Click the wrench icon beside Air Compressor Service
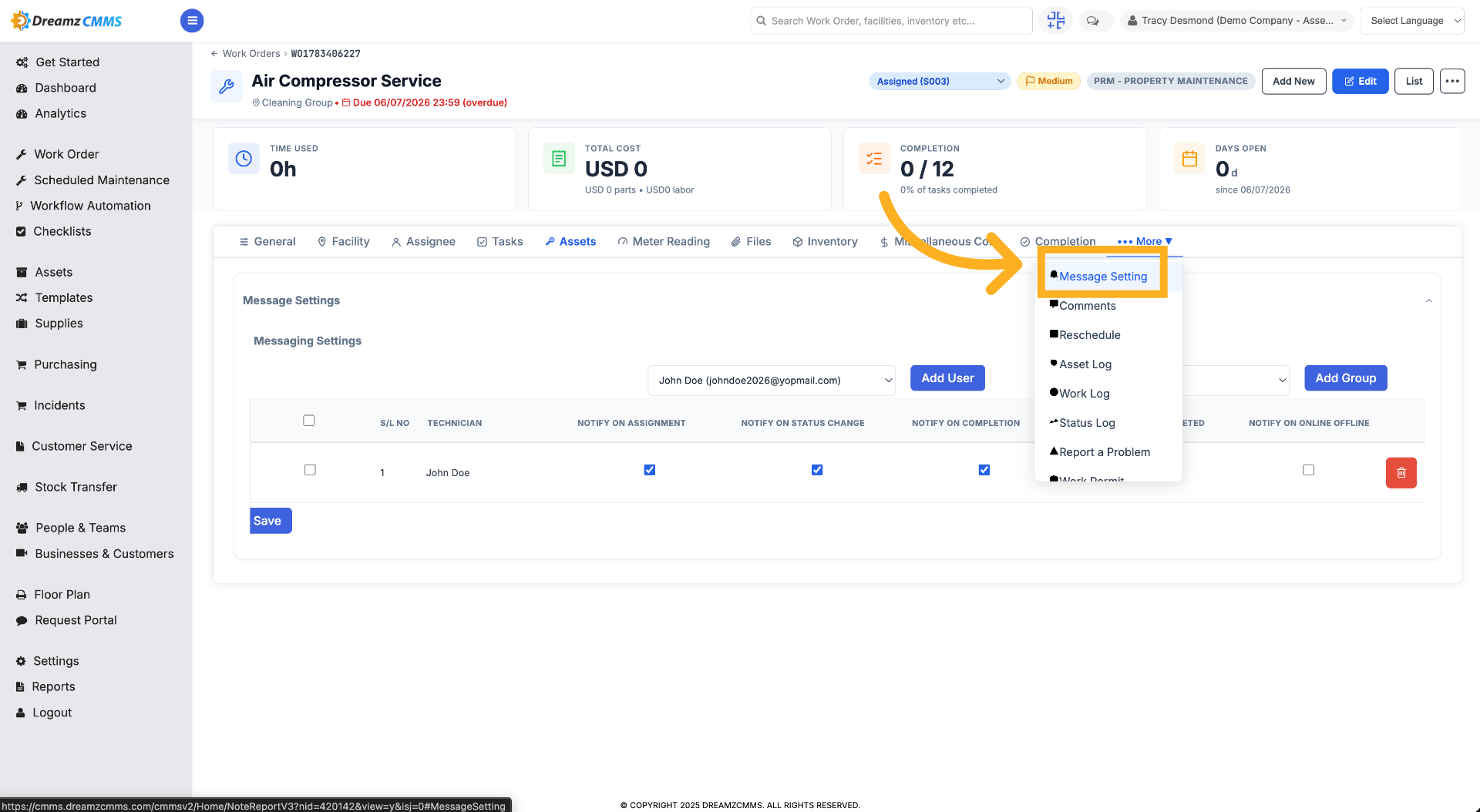Screen dimensions: 1480x812 click(227, 86)
